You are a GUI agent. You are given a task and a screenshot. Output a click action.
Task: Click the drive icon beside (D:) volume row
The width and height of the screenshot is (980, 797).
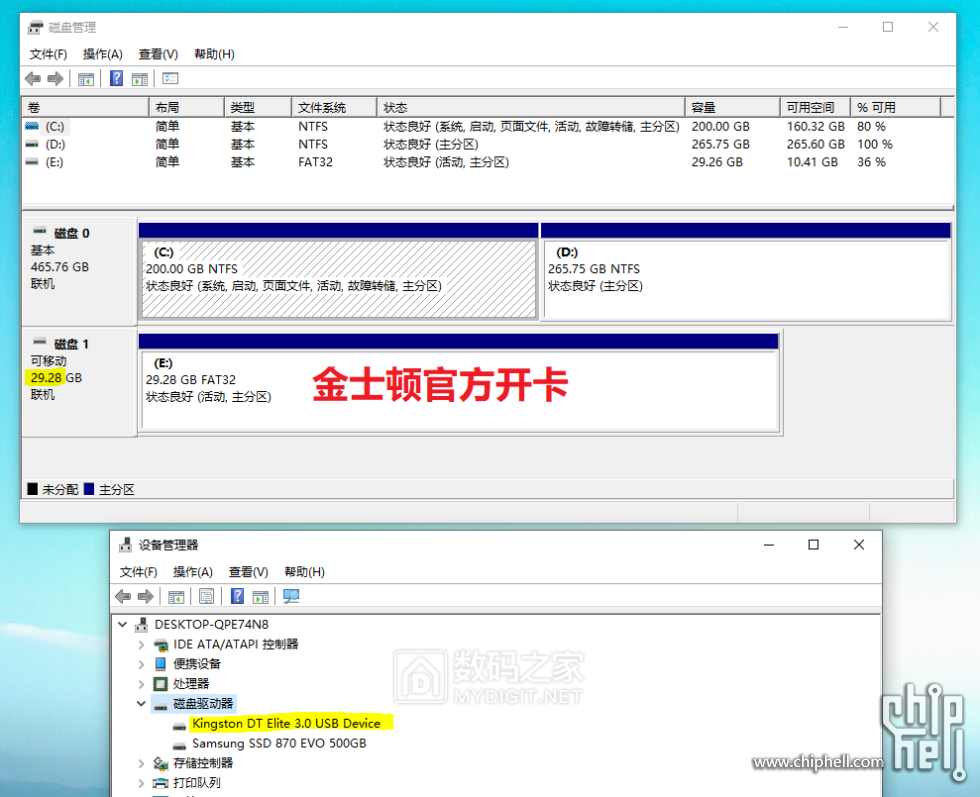click(32, 144)
